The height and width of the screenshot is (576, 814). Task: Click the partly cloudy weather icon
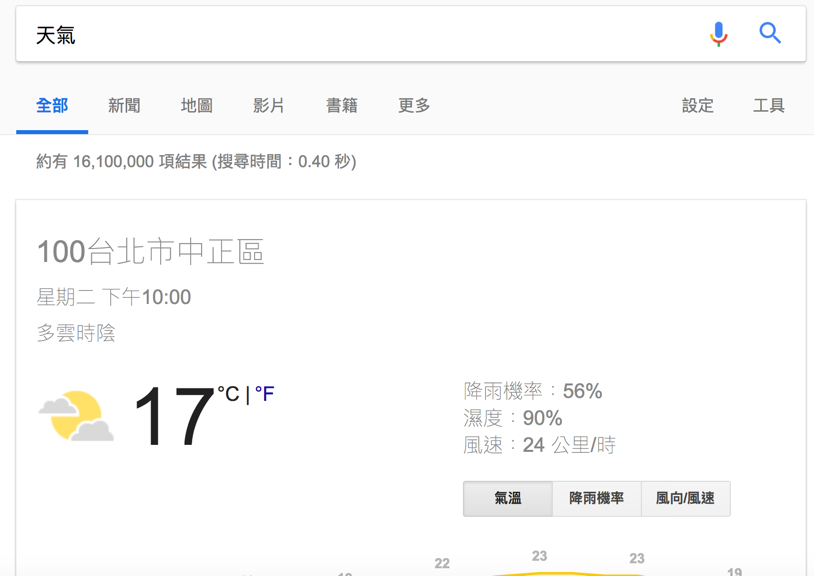tap(76, 416)
